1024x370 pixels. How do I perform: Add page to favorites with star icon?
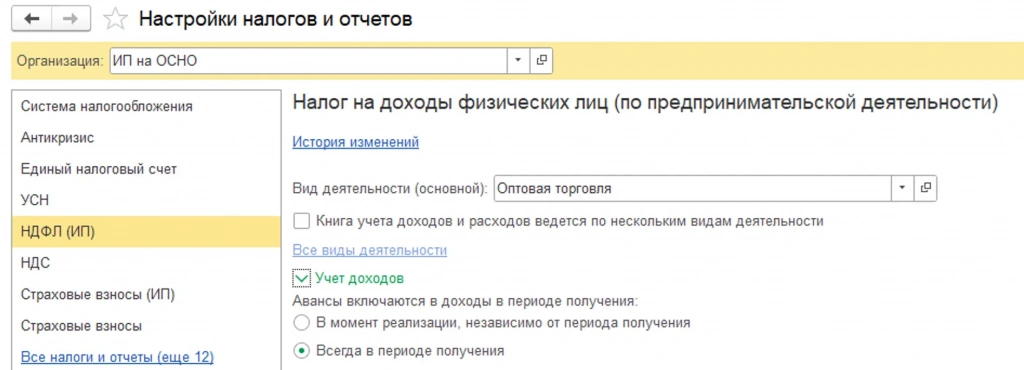pyautogui.click(x=116, y=20)
